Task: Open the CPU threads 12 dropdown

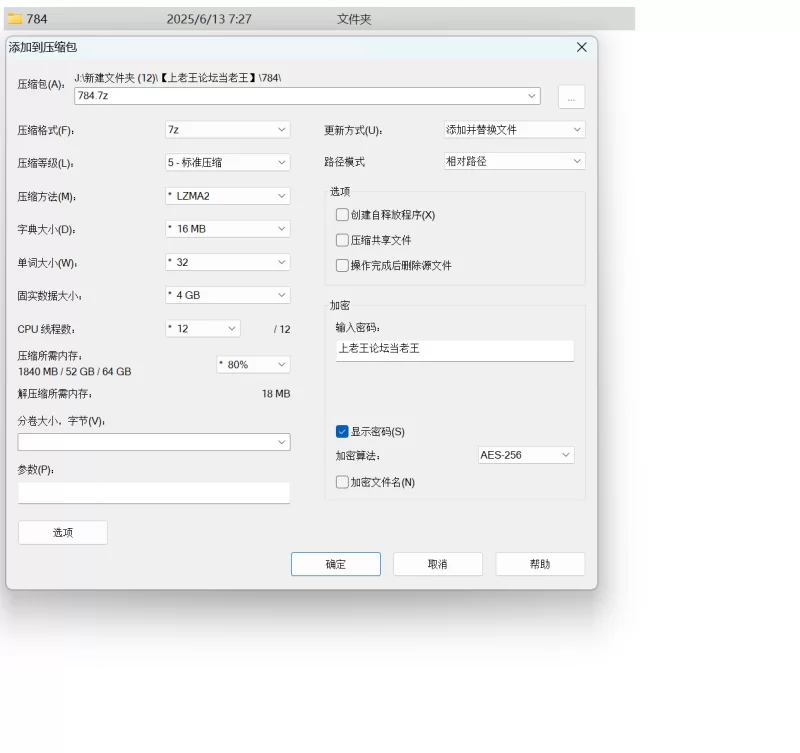Action: (x=203, y=329)
